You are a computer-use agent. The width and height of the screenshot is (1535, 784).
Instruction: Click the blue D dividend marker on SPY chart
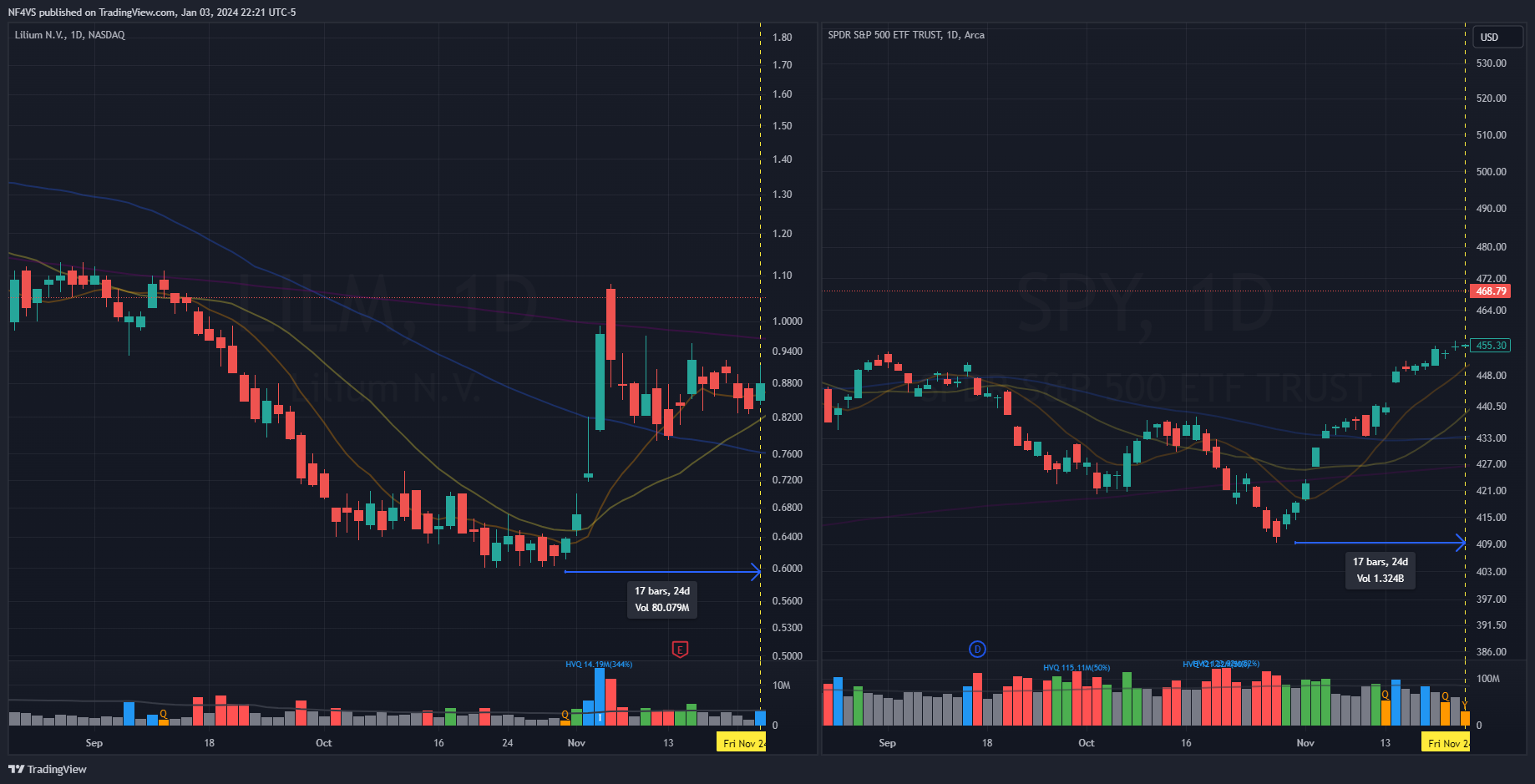pos(977,649)
